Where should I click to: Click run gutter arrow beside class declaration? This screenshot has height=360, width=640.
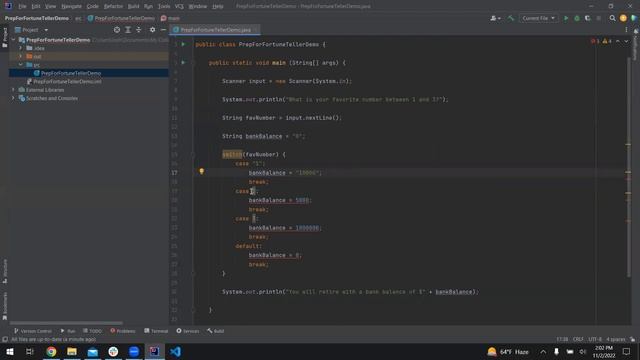[x=183, y=44]
